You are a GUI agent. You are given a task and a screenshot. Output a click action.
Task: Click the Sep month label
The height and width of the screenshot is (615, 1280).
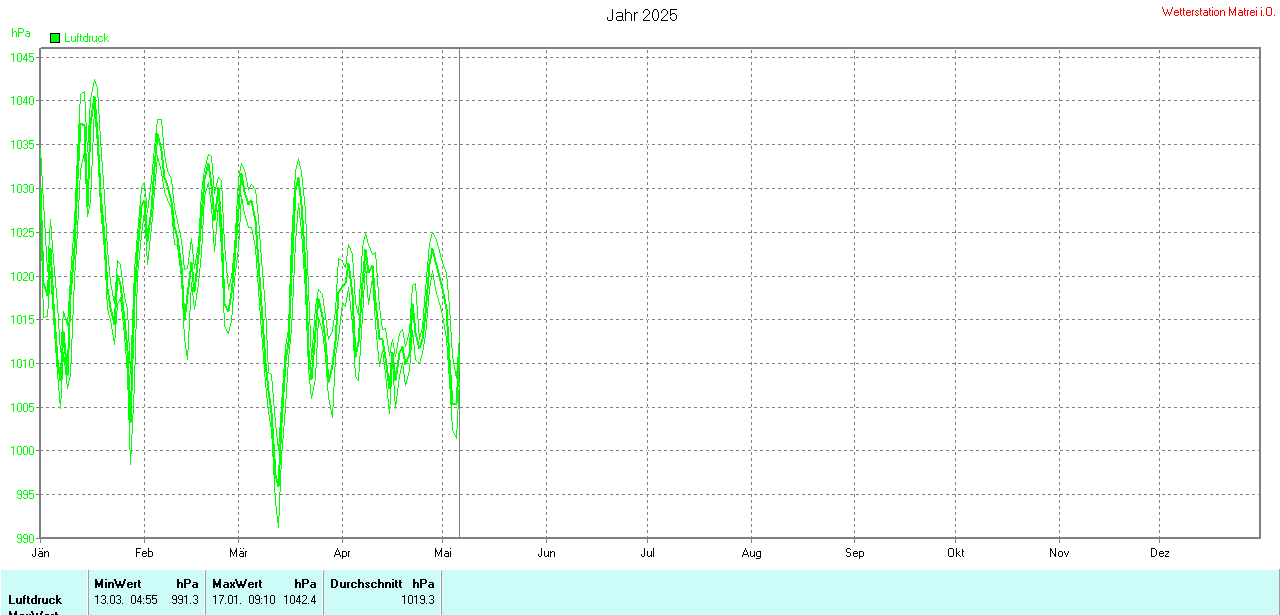click(854, 552)
